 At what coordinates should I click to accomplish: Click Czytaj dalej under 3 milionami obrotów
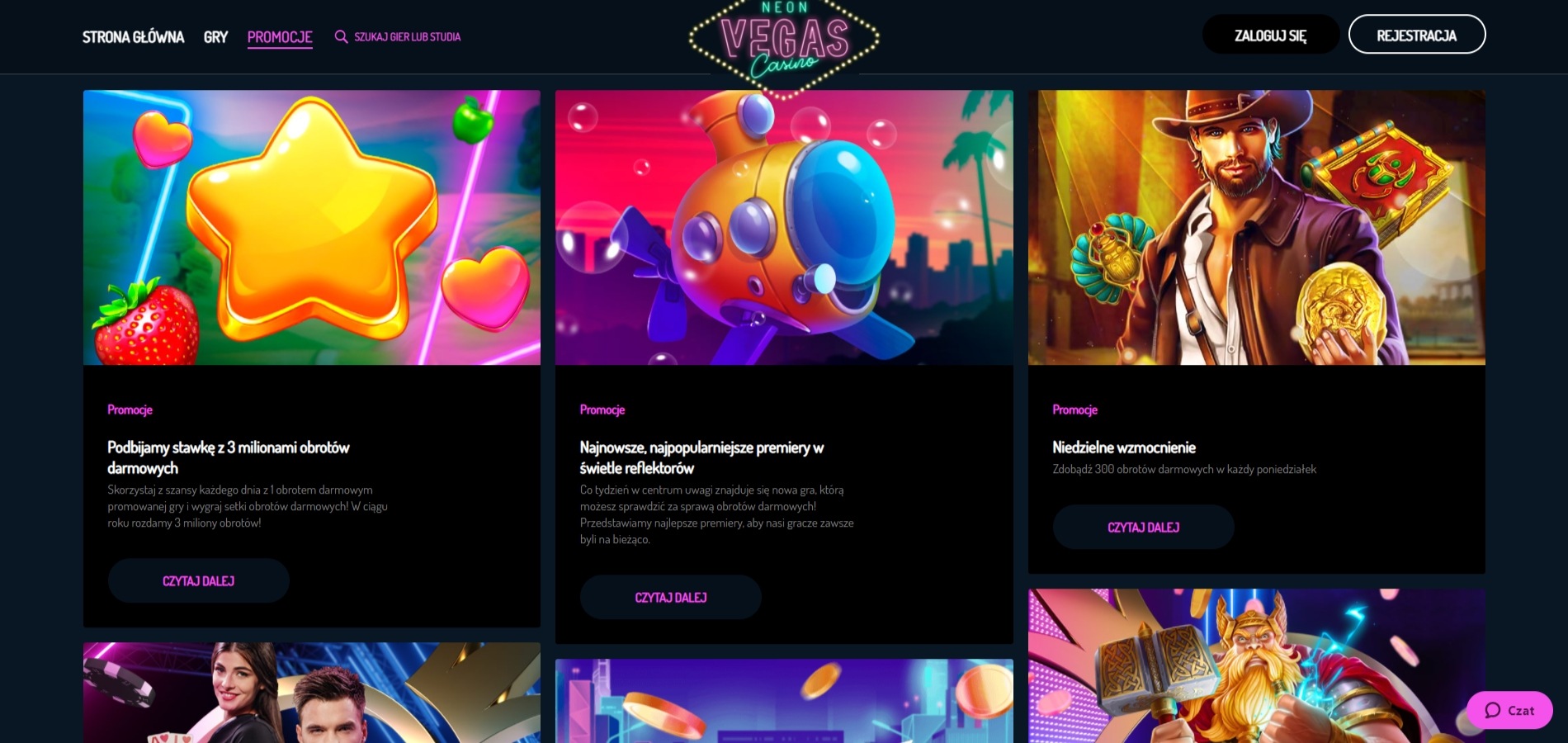click(198, 581)
